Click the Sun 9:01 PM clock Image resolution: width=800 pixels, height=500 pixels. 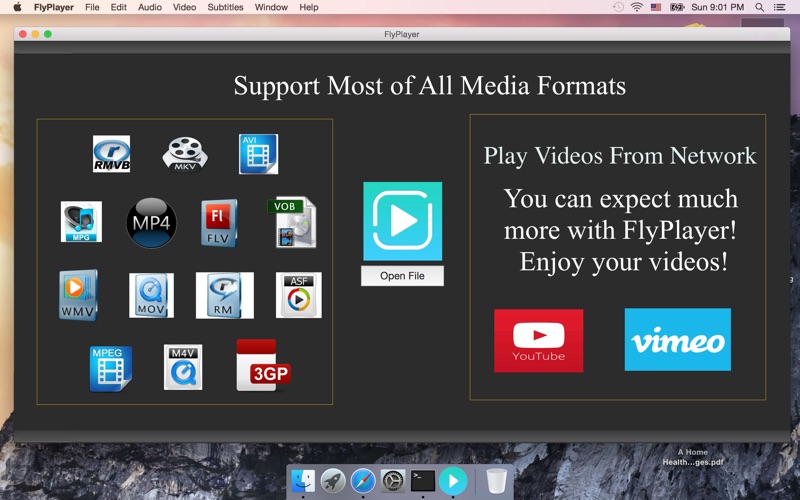pyautogui.click(x=717, y=7)
